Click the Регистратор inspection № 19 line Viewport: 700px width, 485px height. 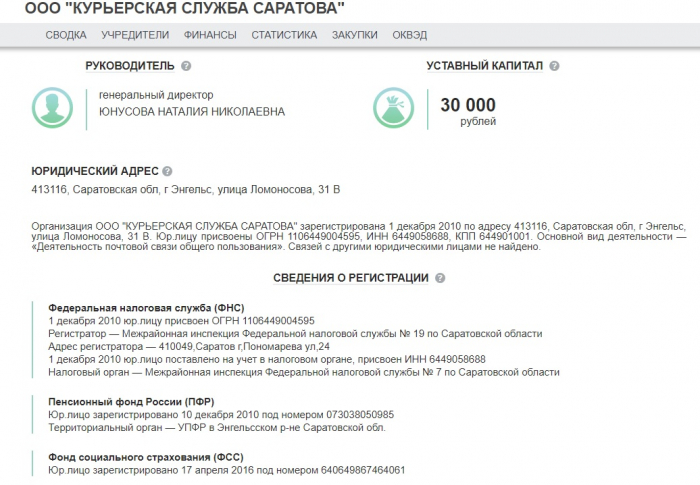[295, 334]
